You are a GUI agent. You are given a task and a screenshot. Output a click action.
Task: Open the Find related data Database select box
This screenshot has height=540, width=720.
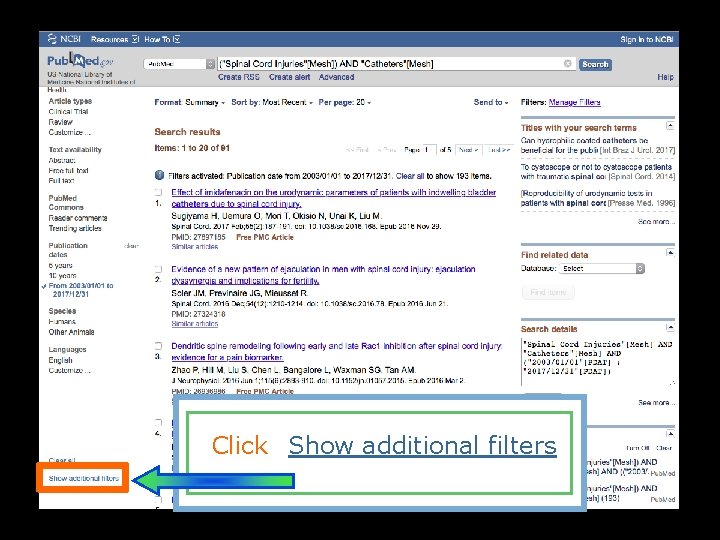(x=602, y=269)
